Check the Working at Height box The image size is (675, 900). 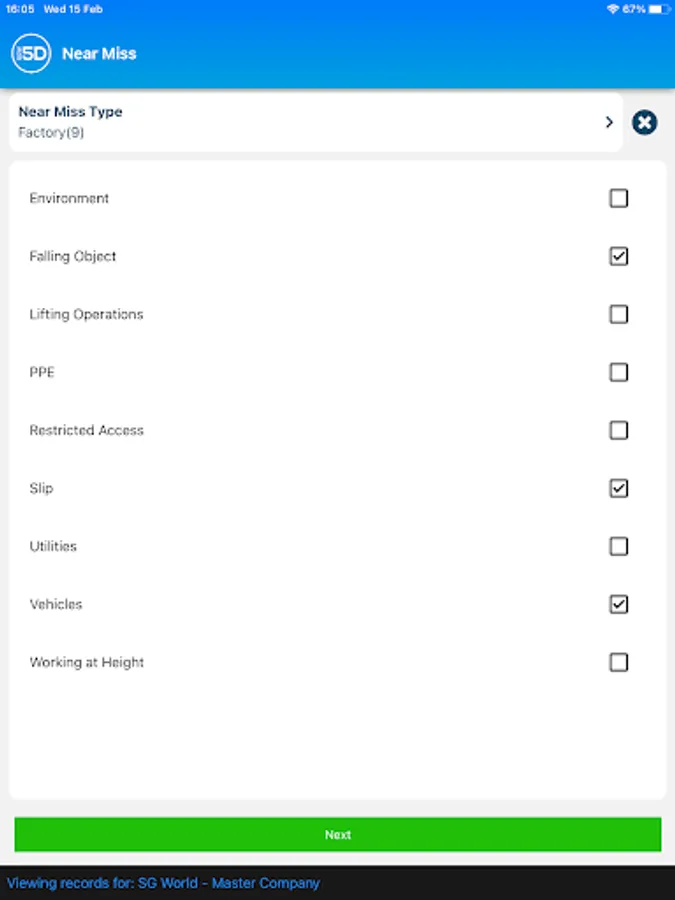(619, 662)
